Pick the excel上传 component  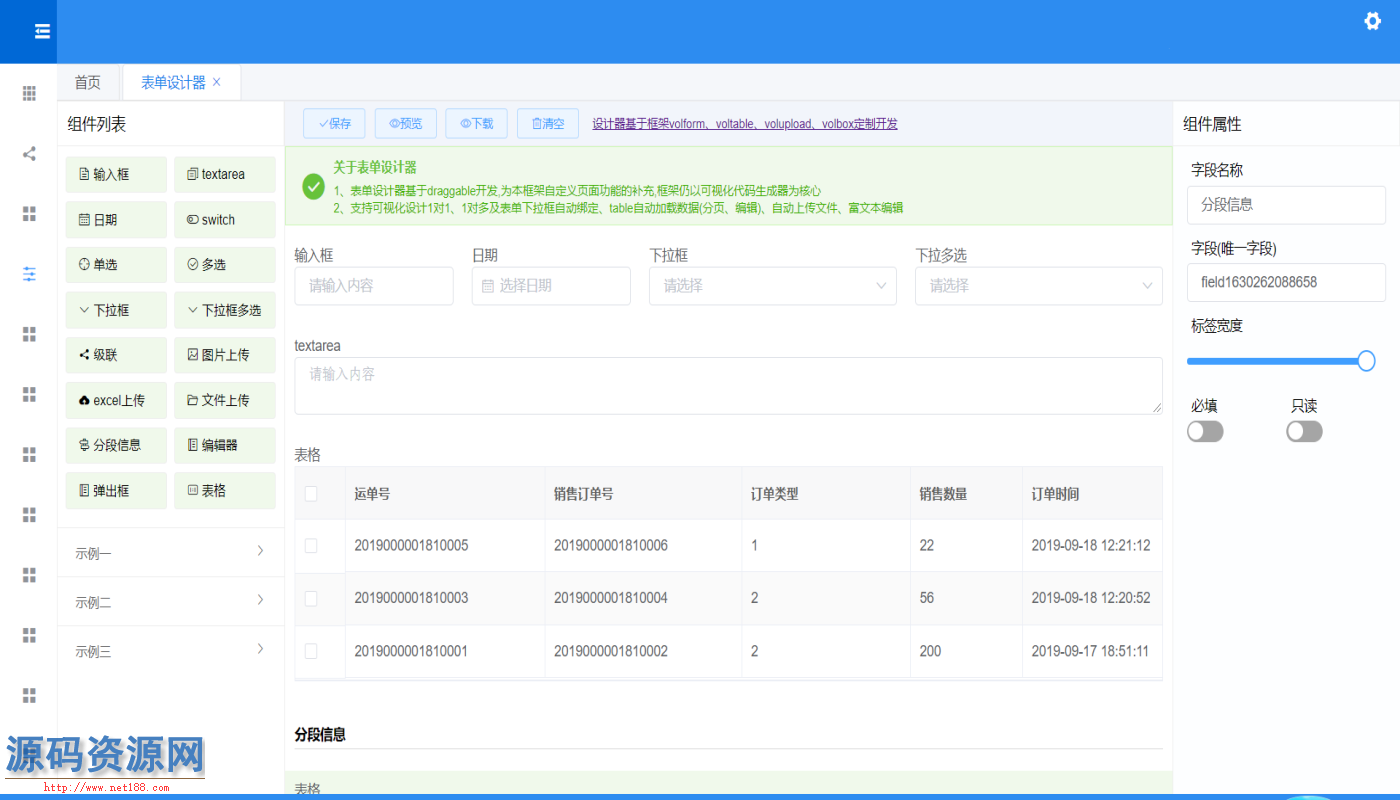click(116, 400)
